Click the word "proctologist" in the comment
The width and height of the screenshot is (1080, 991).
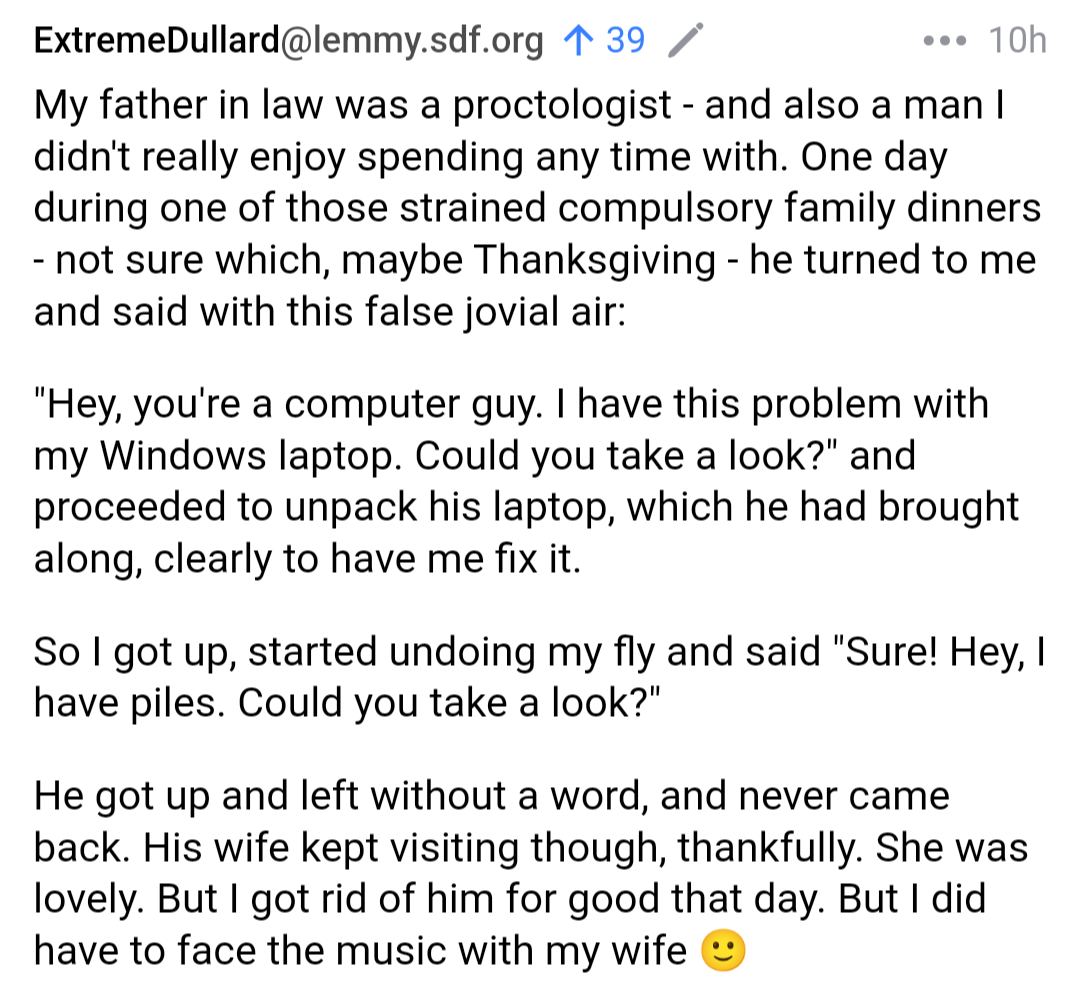tap(562, 106)
